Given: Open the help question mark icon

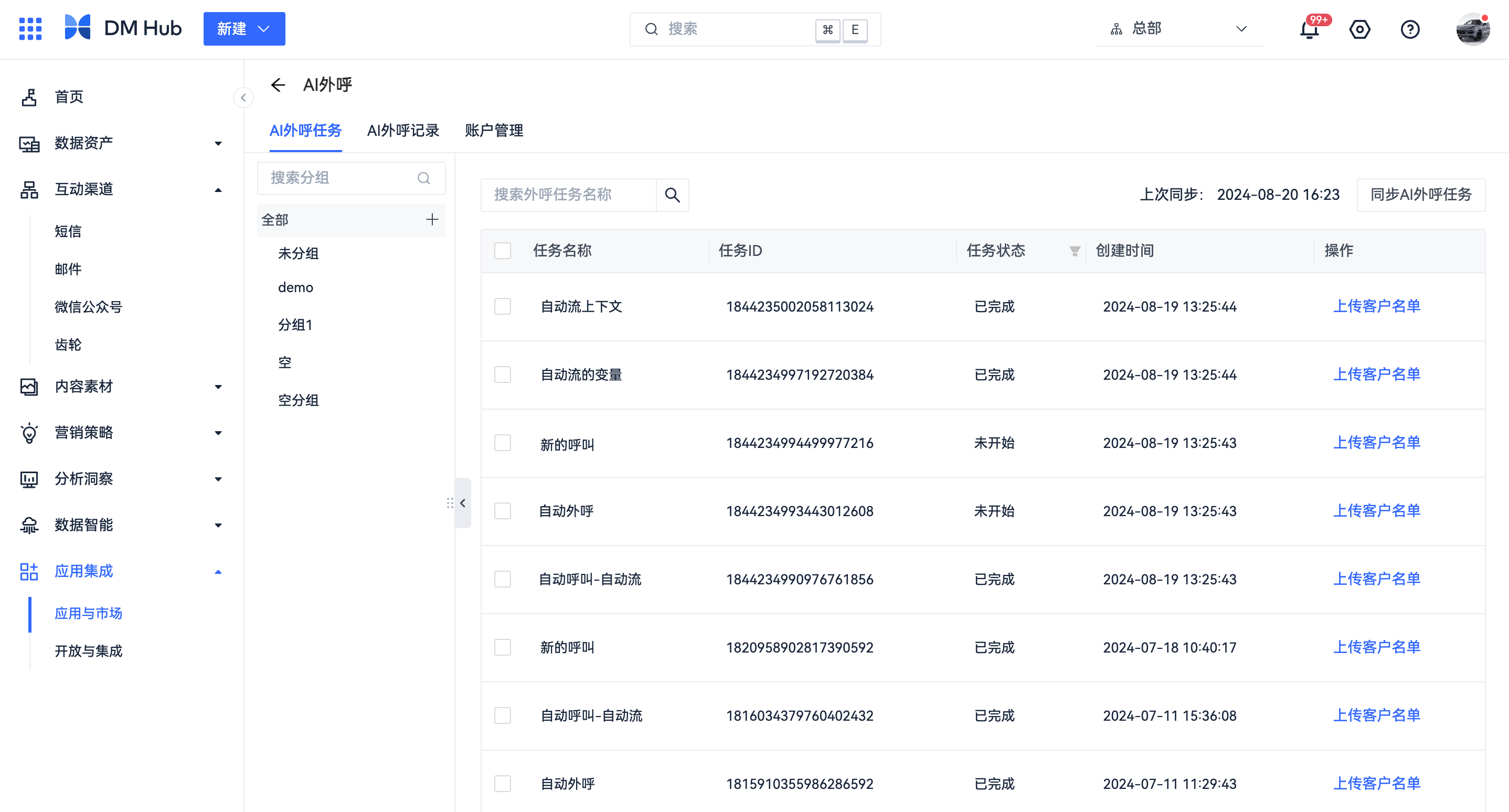Looking at the screenshot, I should click(x=1410, y=29).
